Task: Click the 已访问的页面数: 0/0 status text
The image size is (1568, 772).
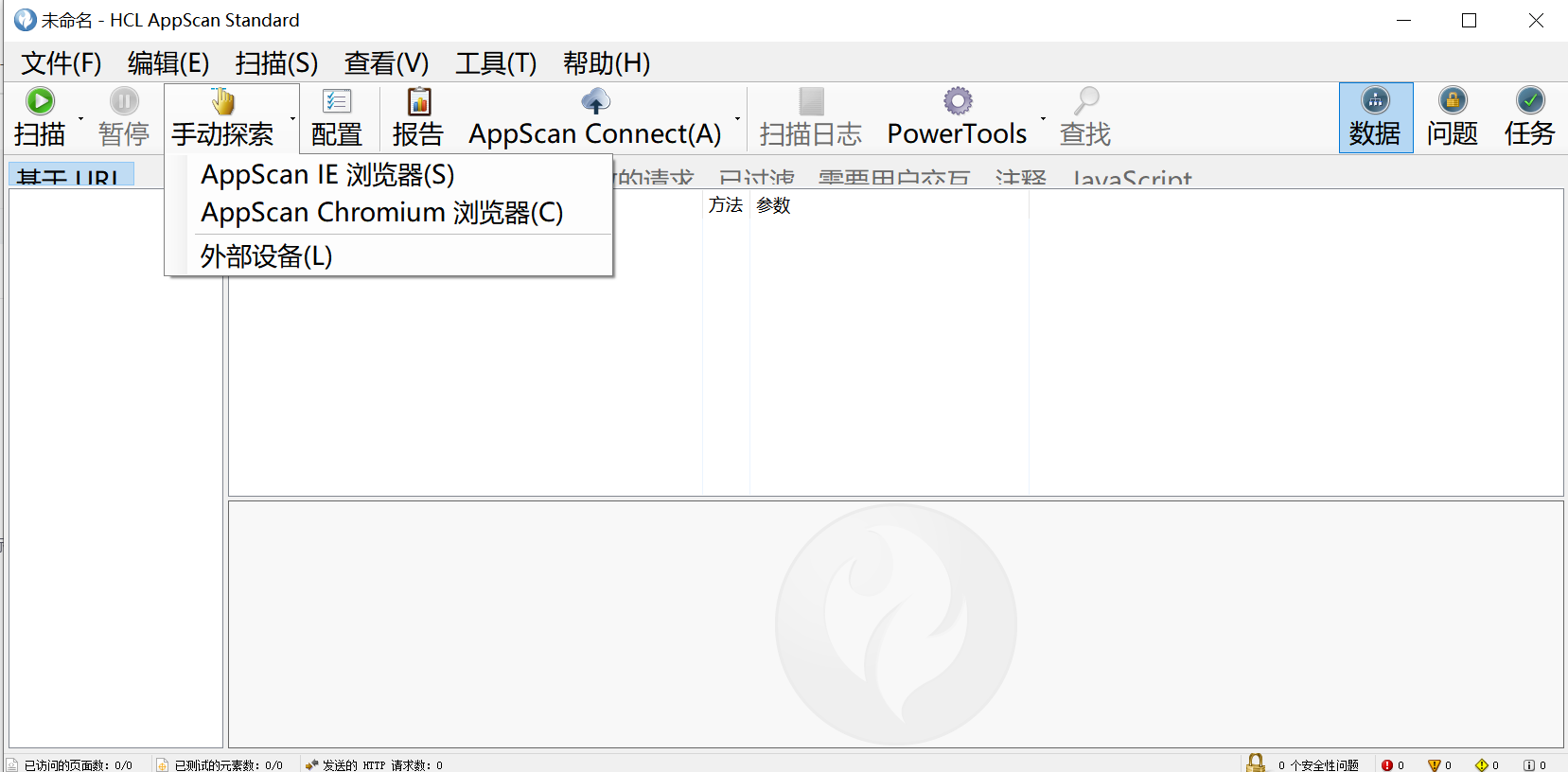Action: 79,765
